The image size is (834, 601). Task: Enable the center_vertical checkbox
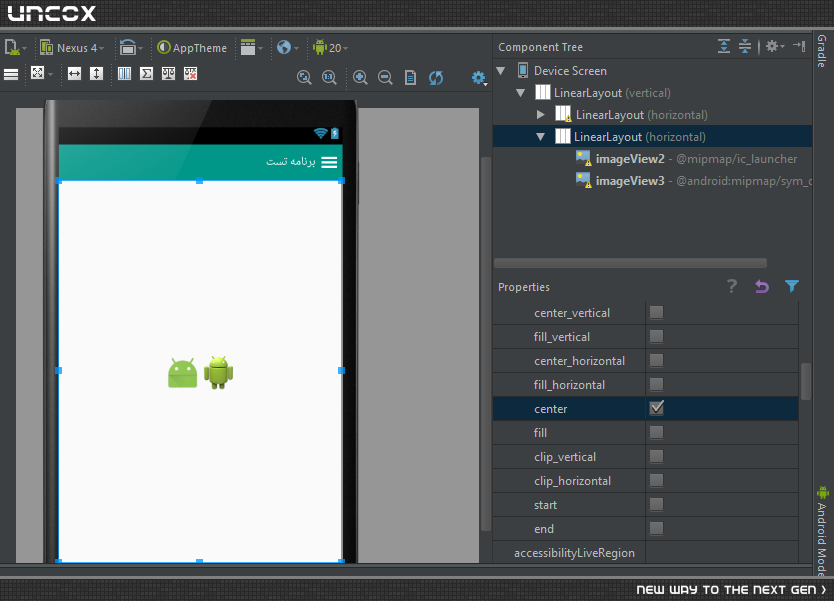point(656,312)
